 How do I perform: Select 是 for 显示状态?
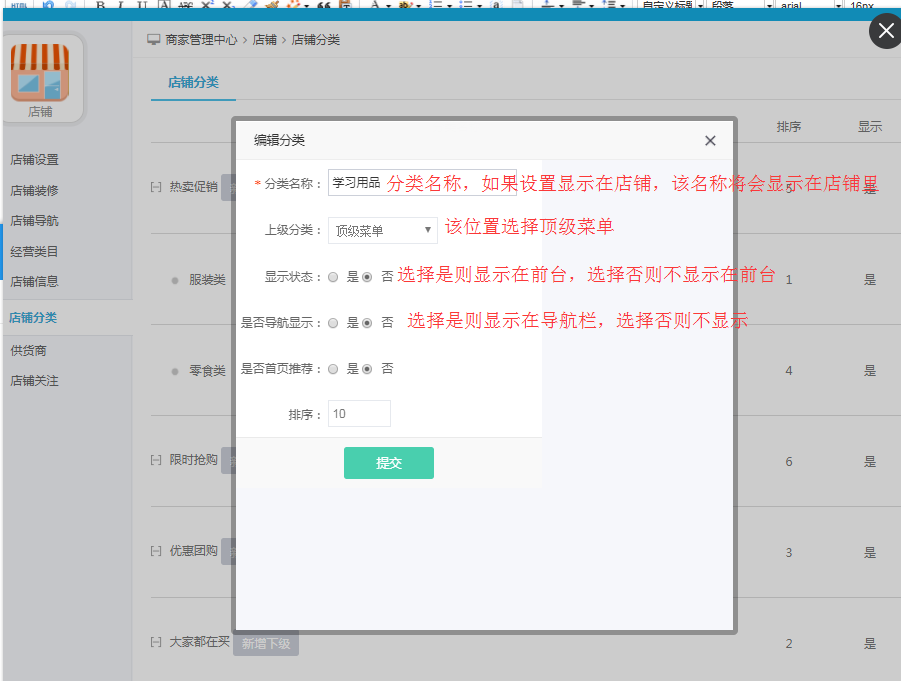pyautogui.click(x=334, y=277)
